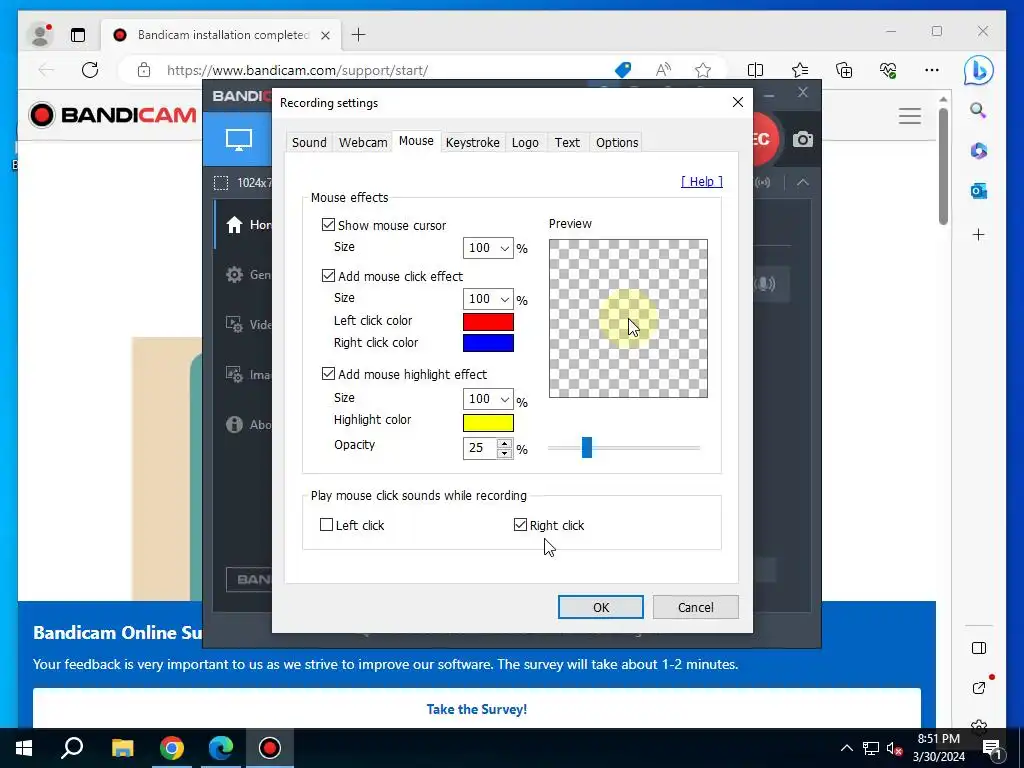Screen dimensions: 1024x768
Task: Increase Opacity with the up stepper arrow
Action: (504, 443)
